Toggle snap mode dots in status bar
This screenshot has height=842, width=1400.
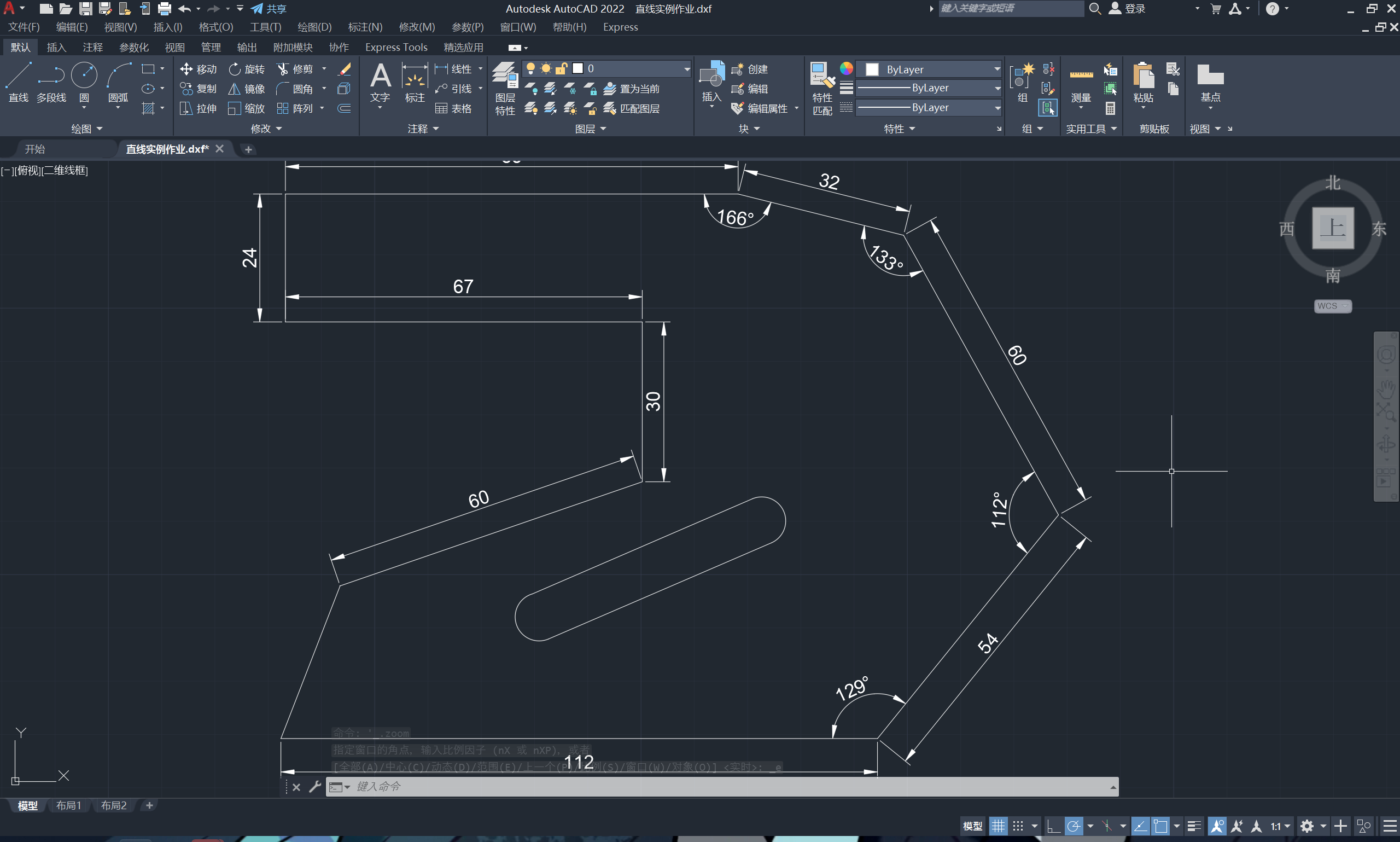[x=1018, y=826]
